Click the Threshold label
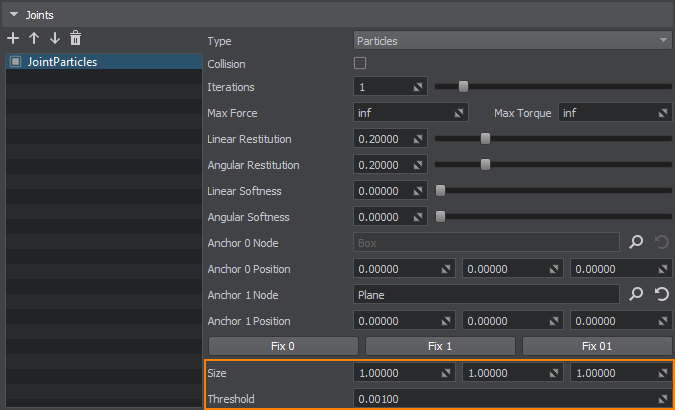 231,399
